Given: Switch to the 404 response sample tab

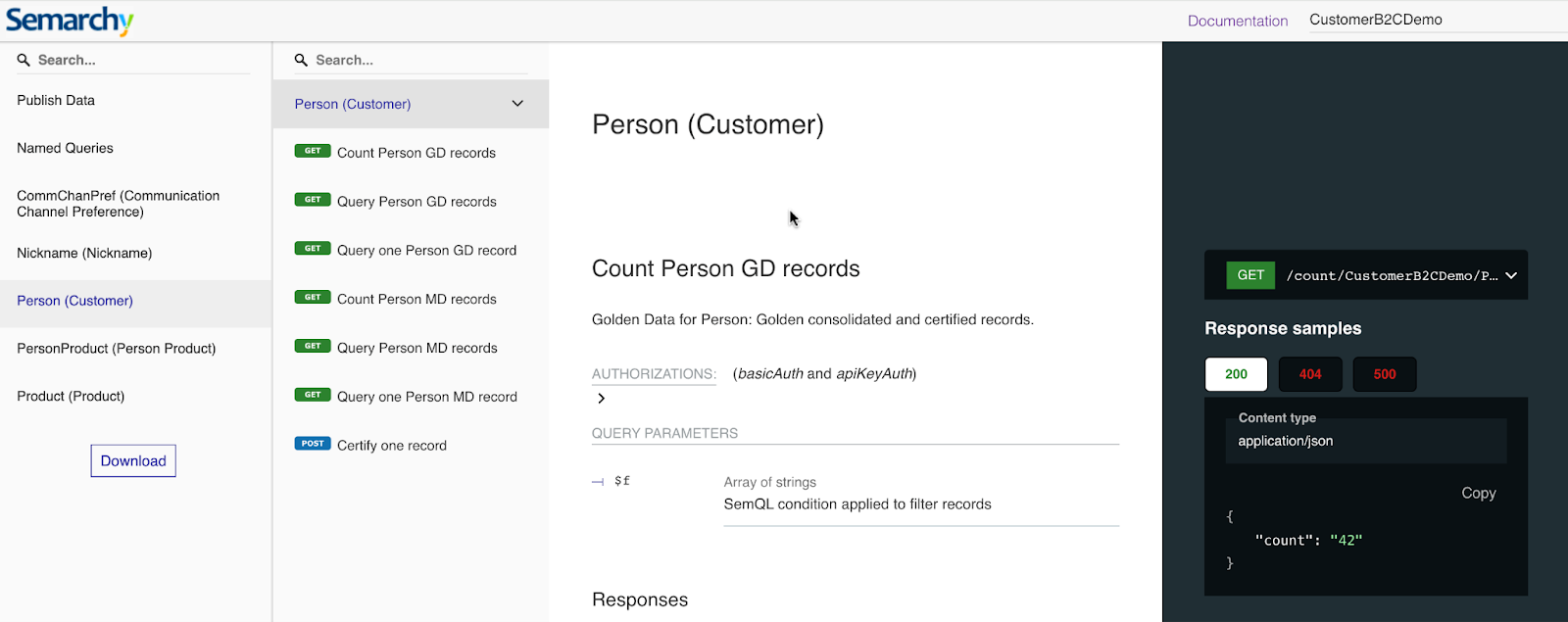Looking at the screenshot, I should click(x=1310, y=374).
